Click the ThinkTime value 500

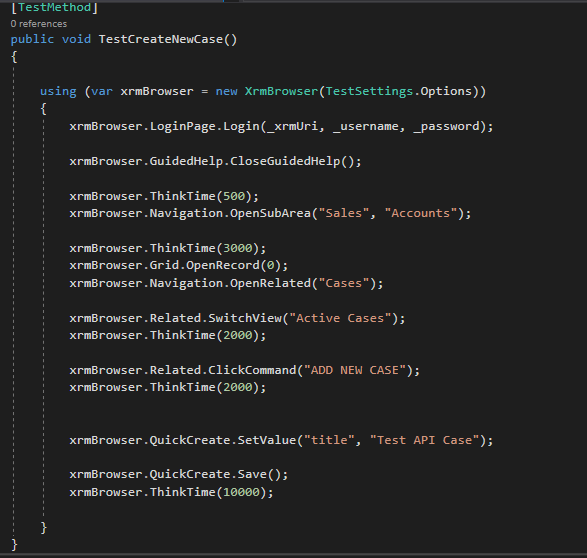click(234, 196)
